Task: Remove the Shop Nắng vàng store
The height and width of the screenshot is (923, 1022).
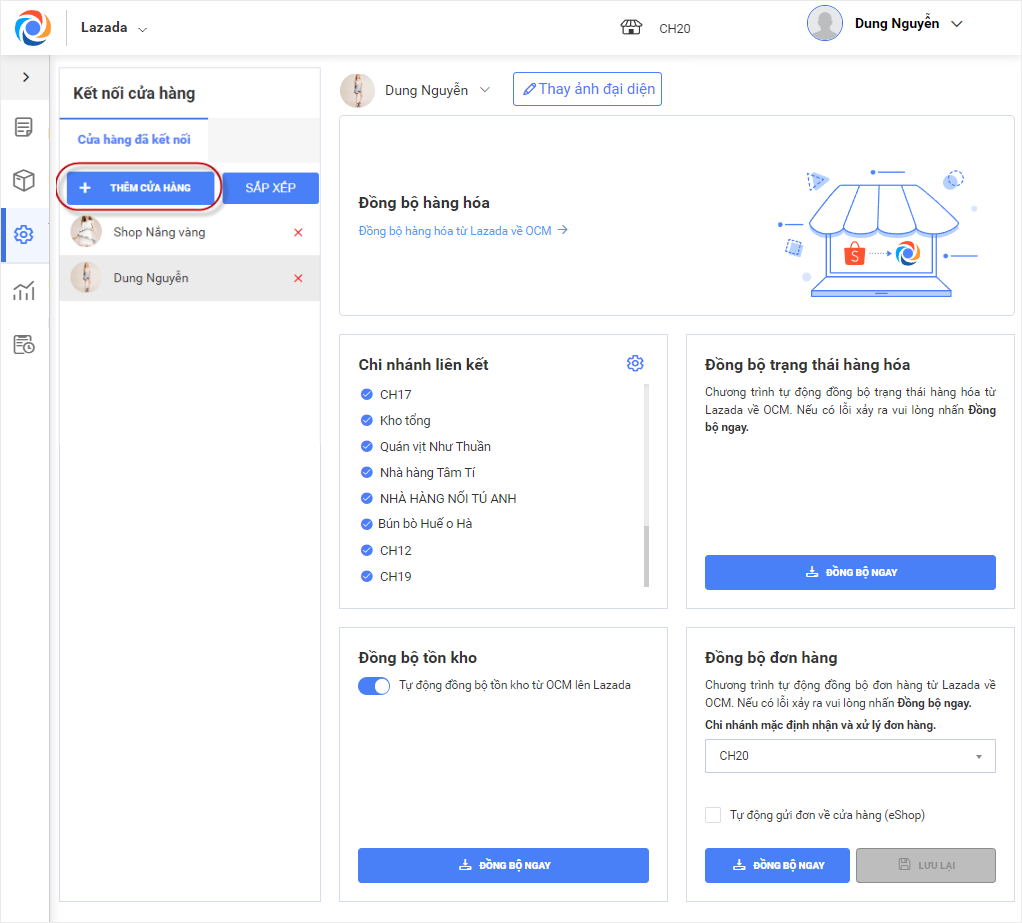Action: [298, 233]
